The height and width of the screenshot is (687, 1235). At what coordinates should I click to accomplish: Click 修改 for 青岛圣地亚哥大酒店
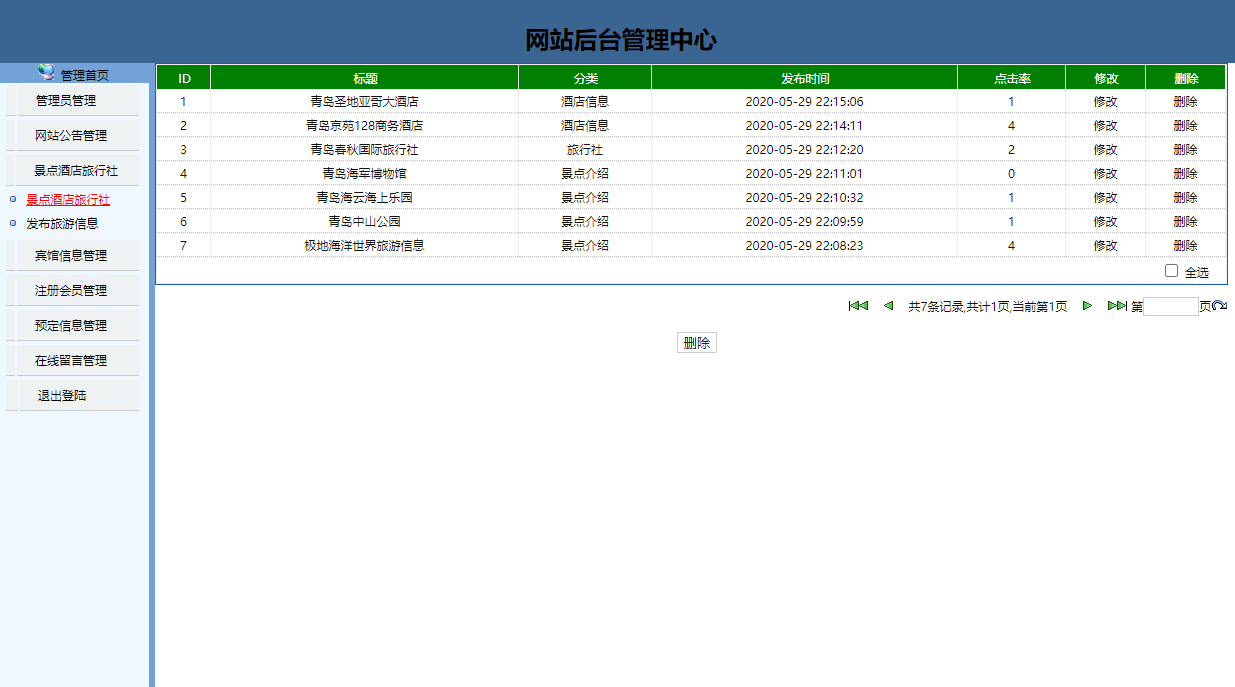pos(1107,101)
